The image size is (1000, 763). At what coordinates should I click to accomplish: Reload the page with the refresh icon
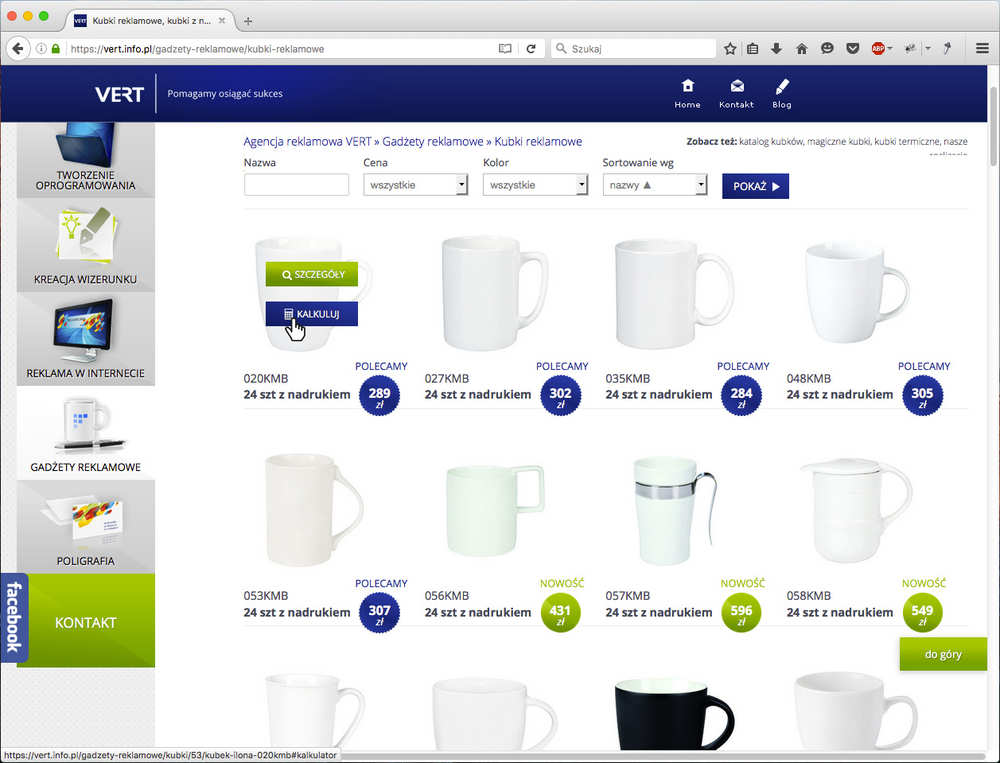(x=531, y=48)
